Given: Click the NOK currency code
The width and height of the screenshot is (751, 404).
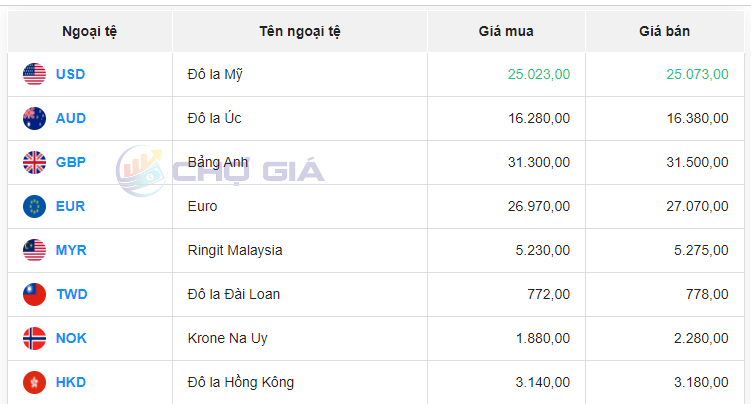Looking at the screenshot, I should [71, 338].
